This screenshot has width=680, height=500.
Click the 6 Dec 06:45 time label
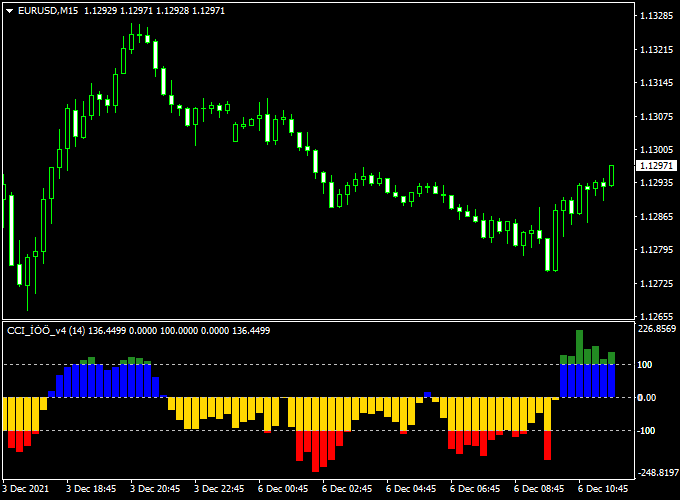475,489
